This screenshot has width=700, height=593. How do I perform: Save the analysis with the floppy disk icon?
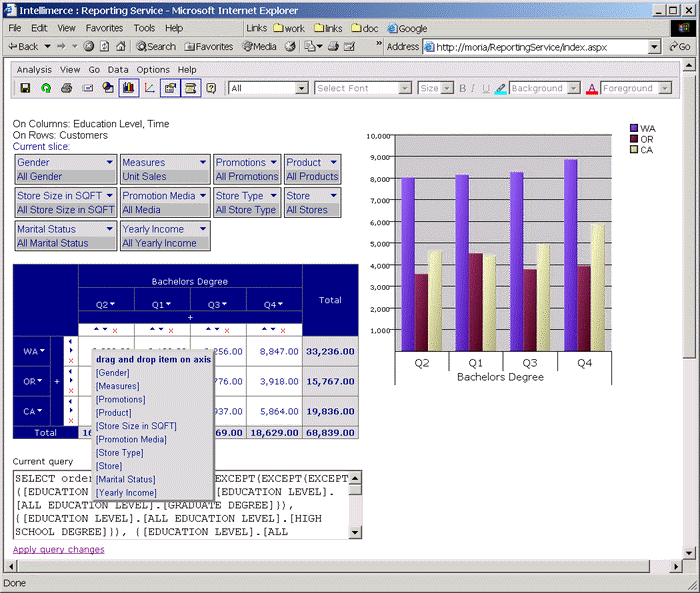tap(25, 88)
